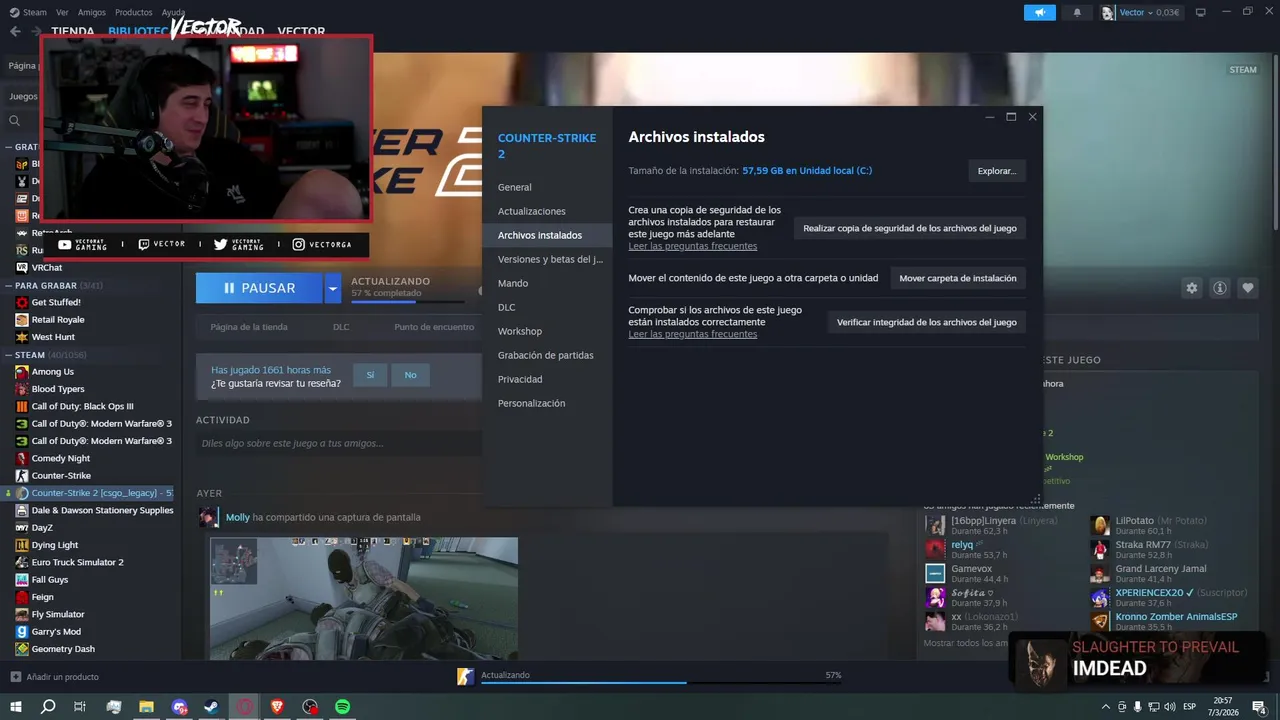Open Brave browser from the taskbar
Image resolution: width=1280 pixels, height=720 pixels.
click(277, 707)
